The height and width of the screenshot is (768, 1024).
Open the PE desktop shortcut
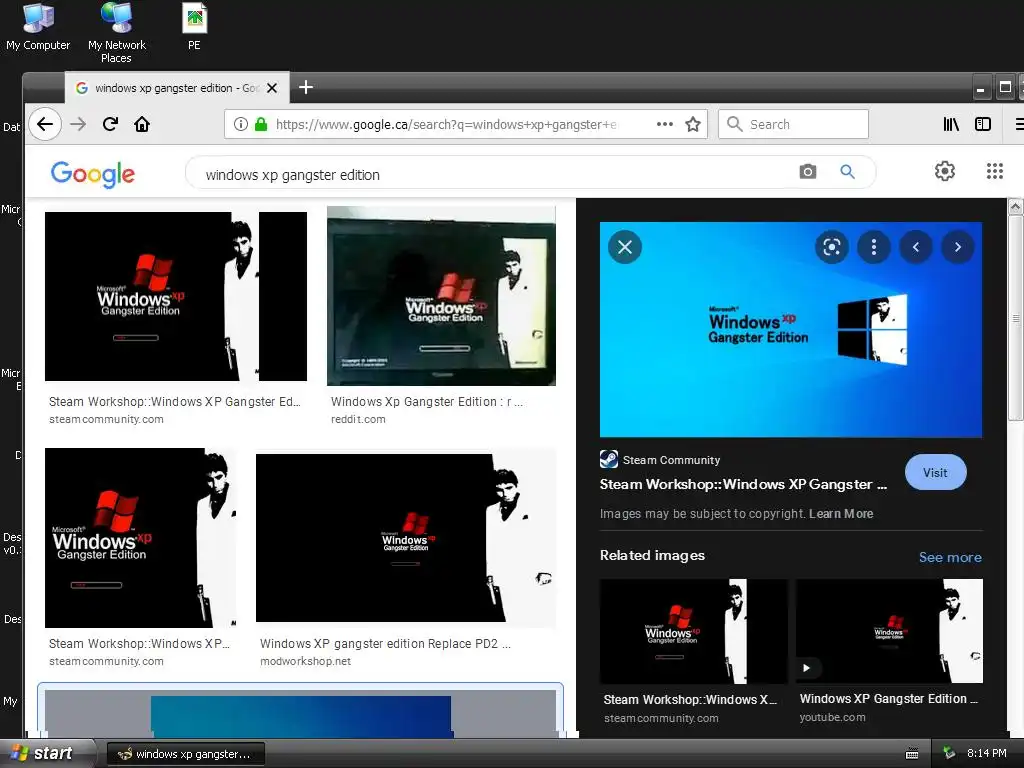point(194,26)
